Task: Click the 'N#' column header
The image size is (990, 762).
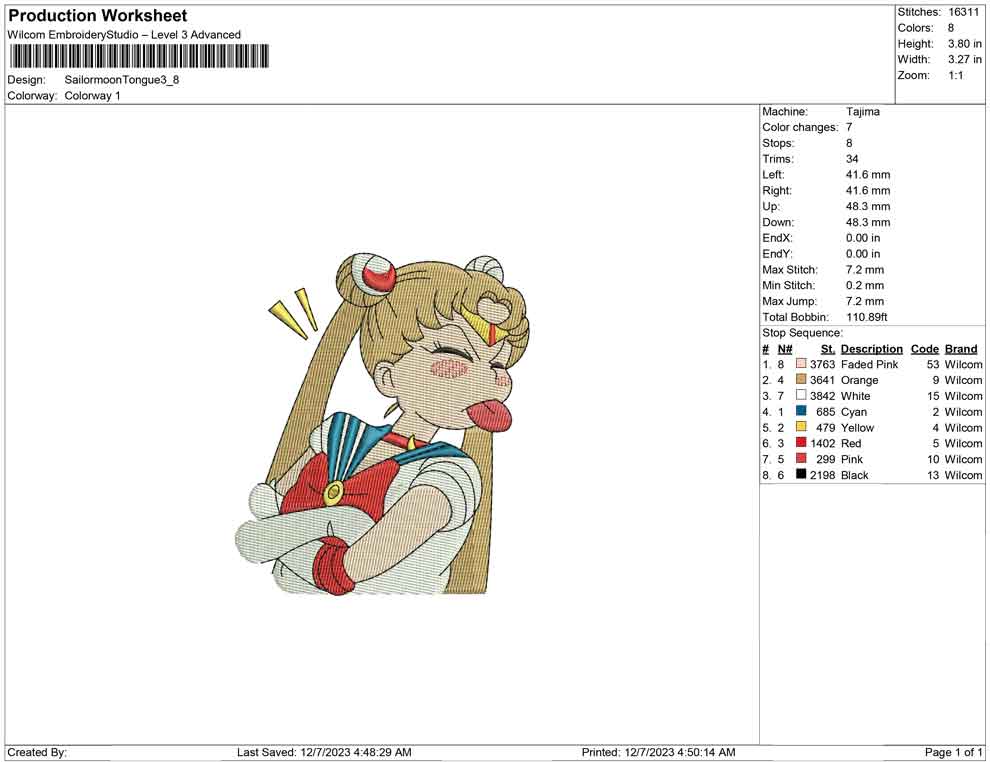Action: coord(785,349)
